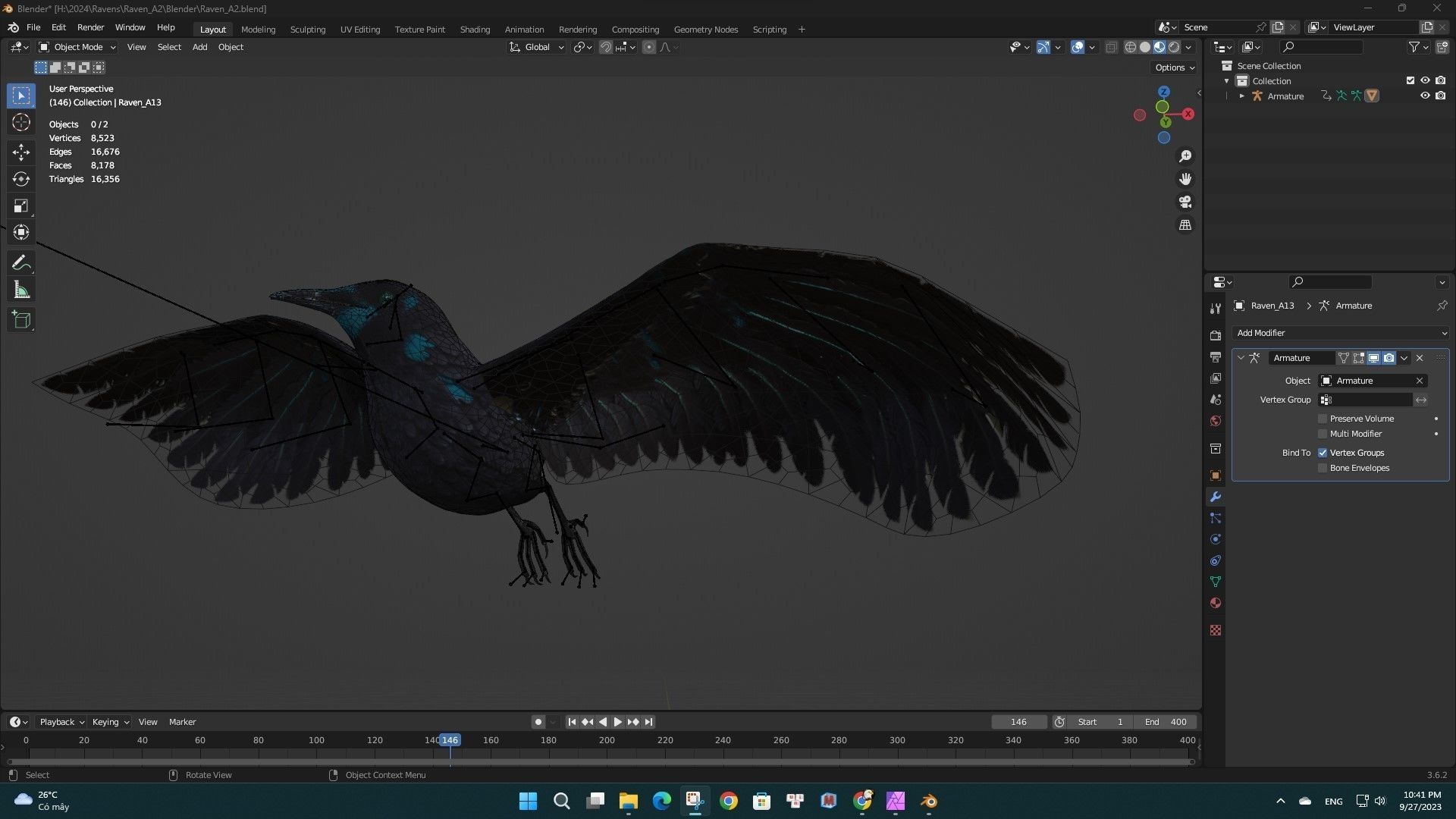Remove the Armature modifier

pyautogui.click(x=1420, y=358)
